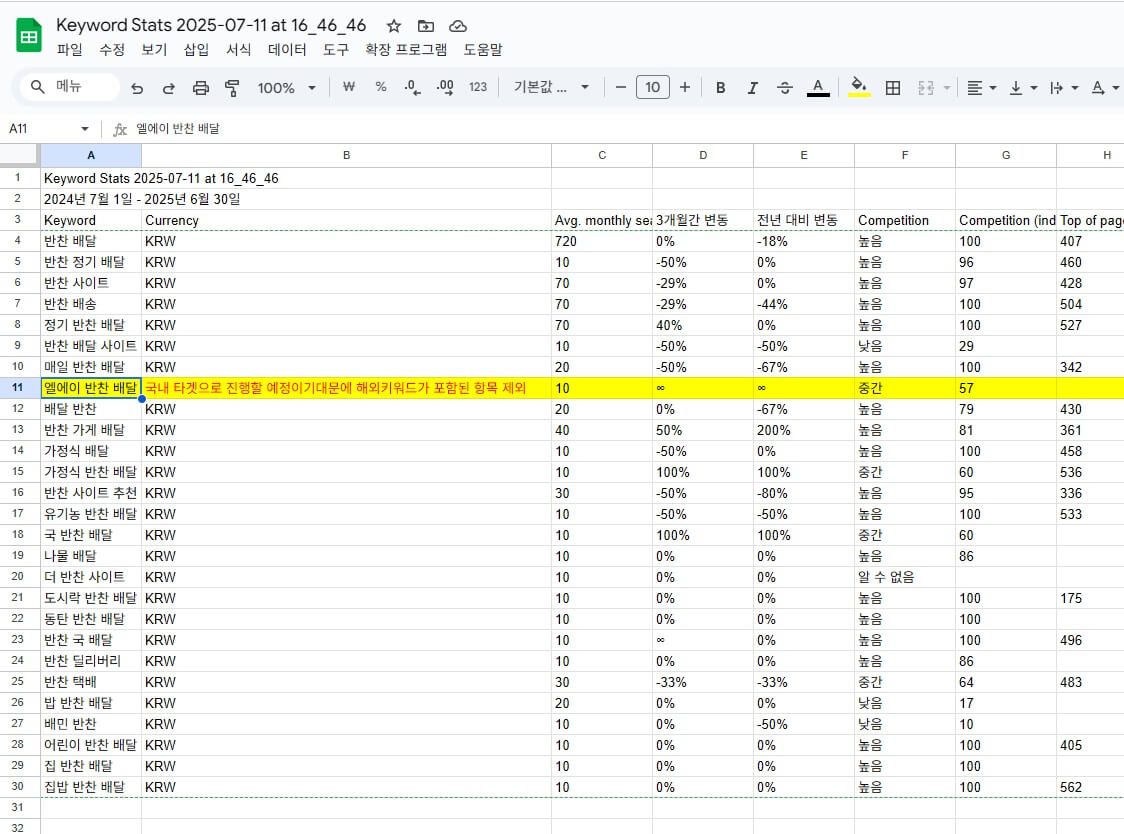This screenshot has height=834, width=1124.
Task: Select column F header
Action: (905, 155)
